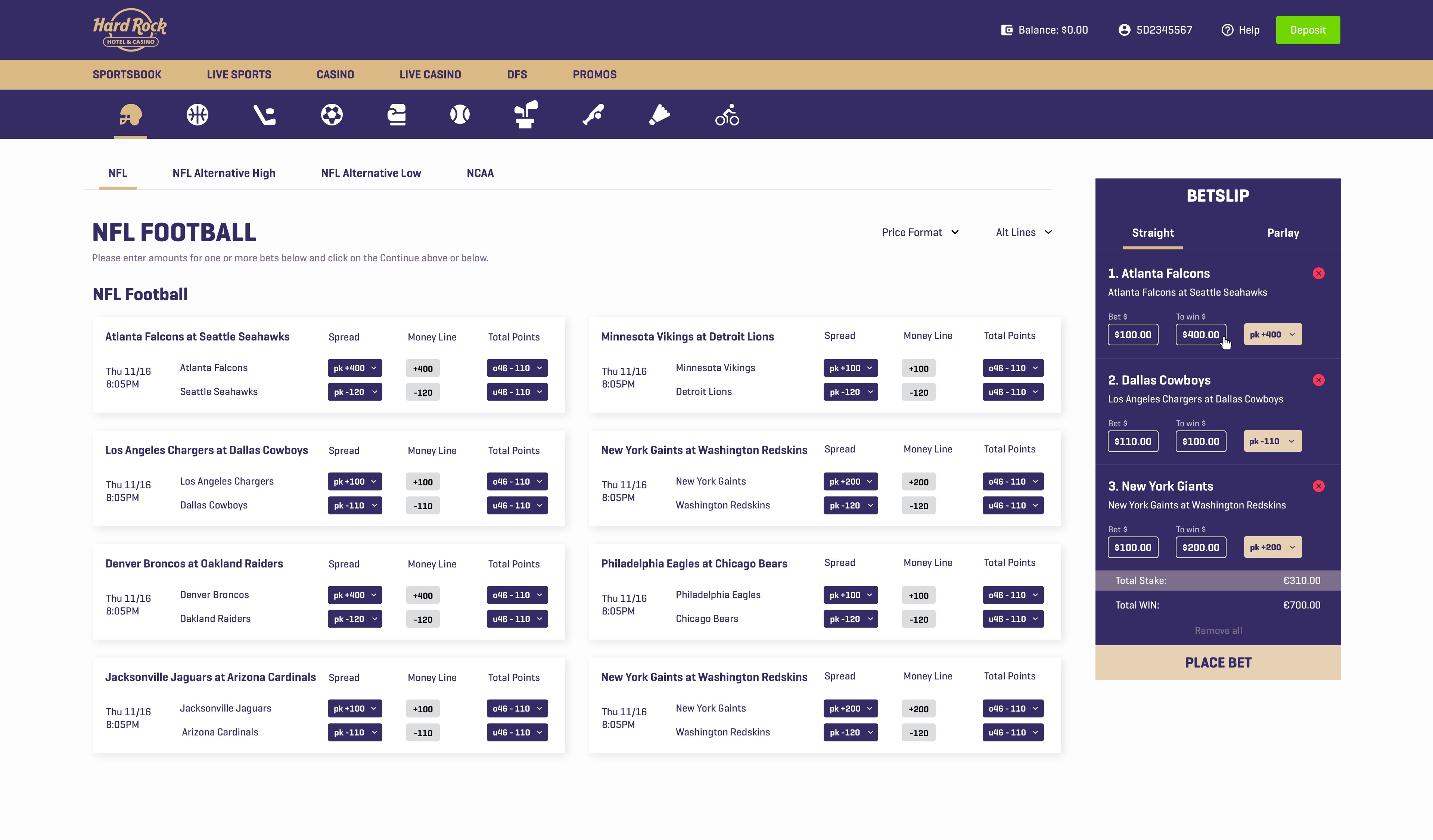Remove the Dallas Cowboys bet from betslip

coord(1318,380)
